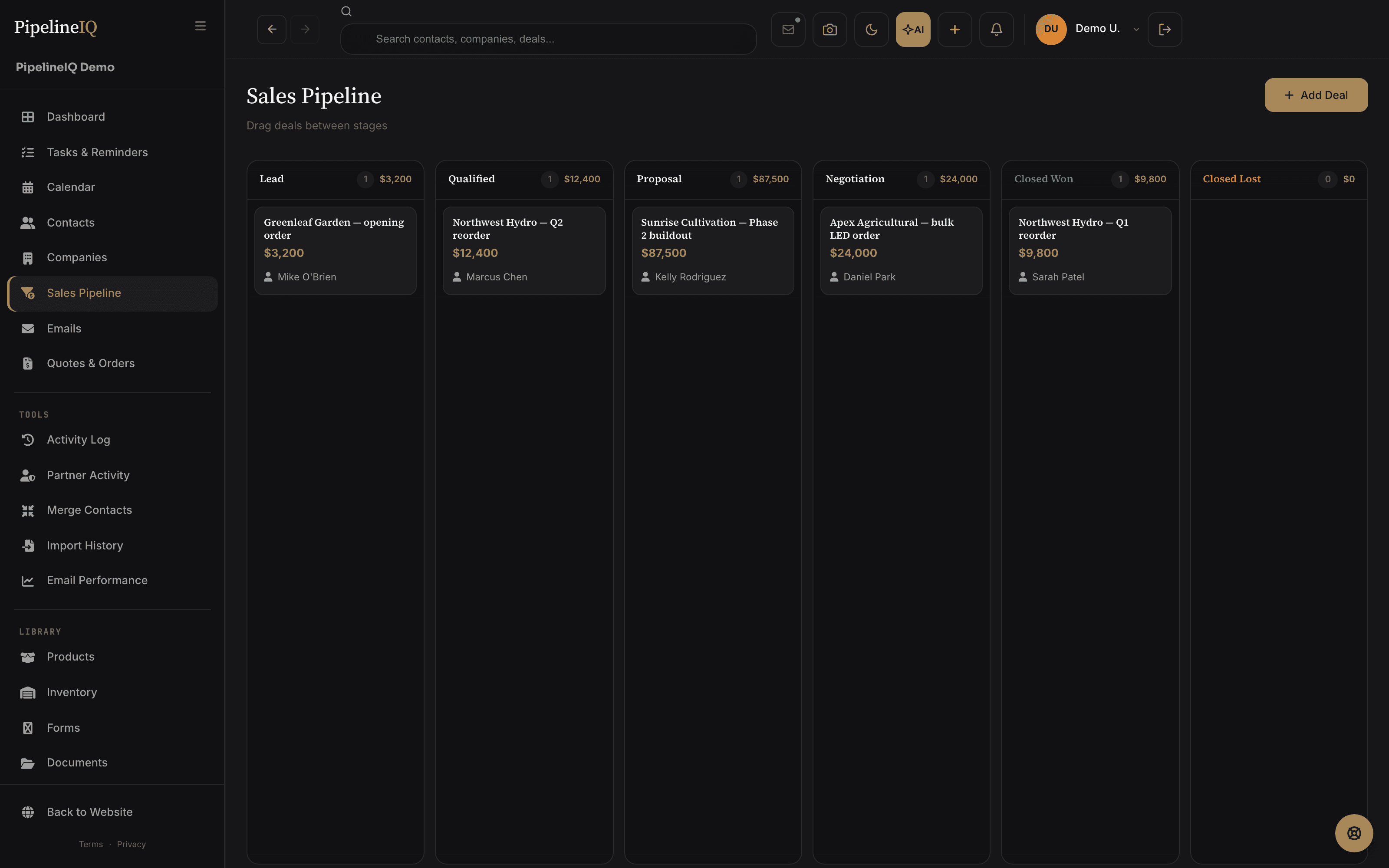This screenshot has width=1389, height=868.
Task: Open the AI assistant button
Action: pyautogui.click(x=913, y=29)
